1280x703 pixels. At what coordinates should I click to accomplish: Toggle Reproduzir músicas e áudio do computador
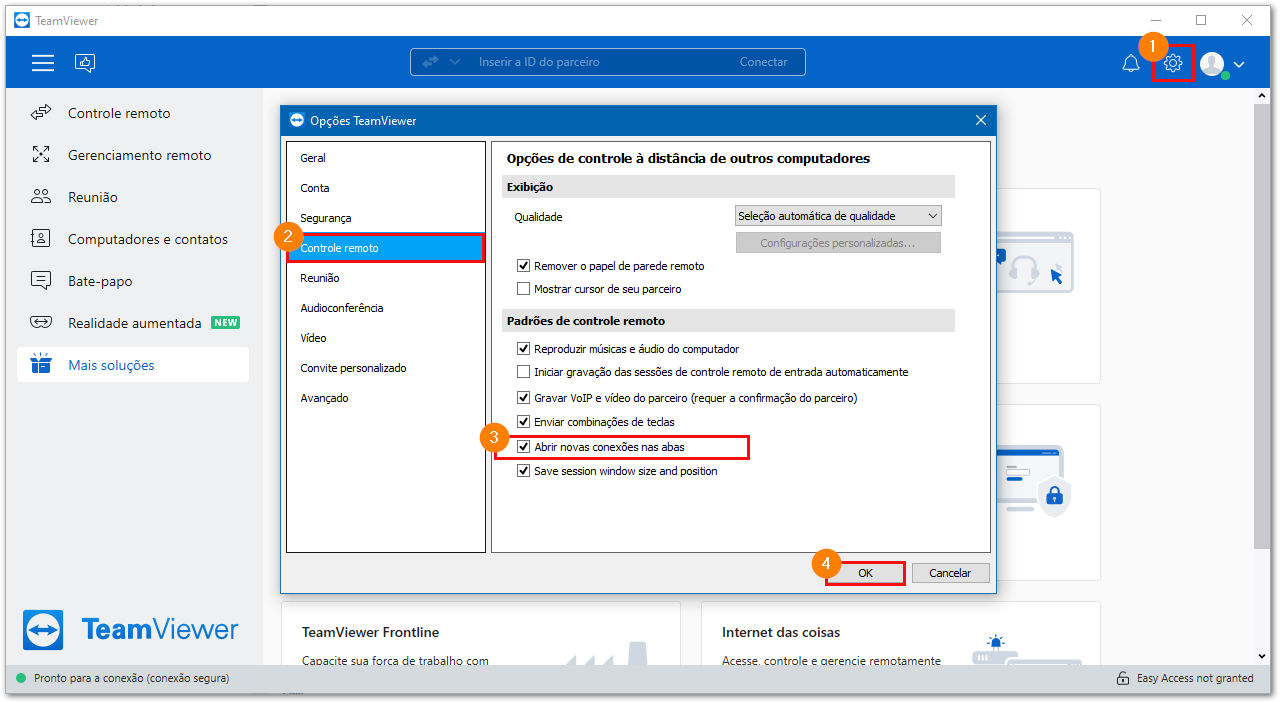(x=523, y=349)
